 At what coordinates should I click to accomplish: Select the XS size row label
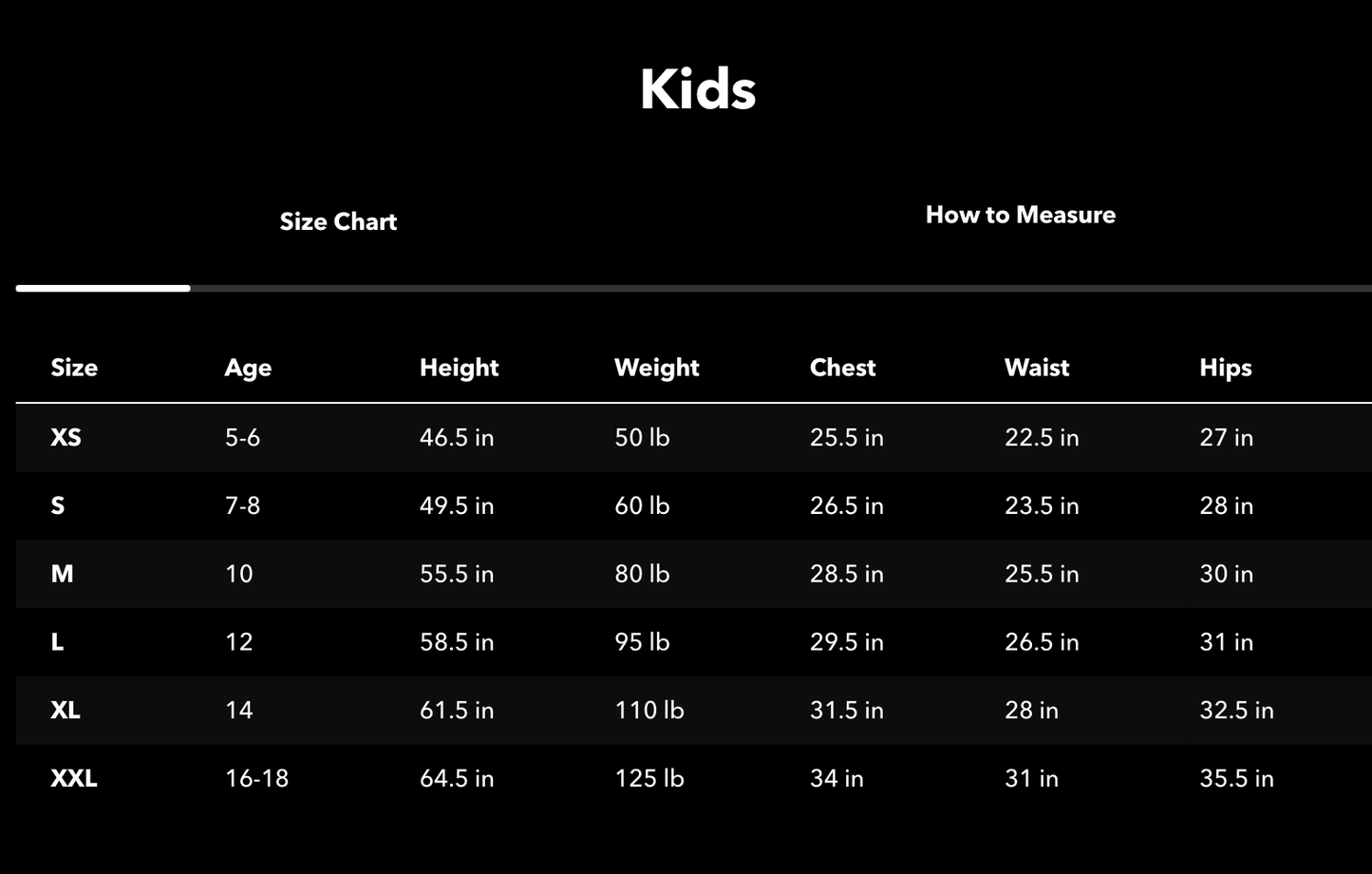[x=66, y=437]
